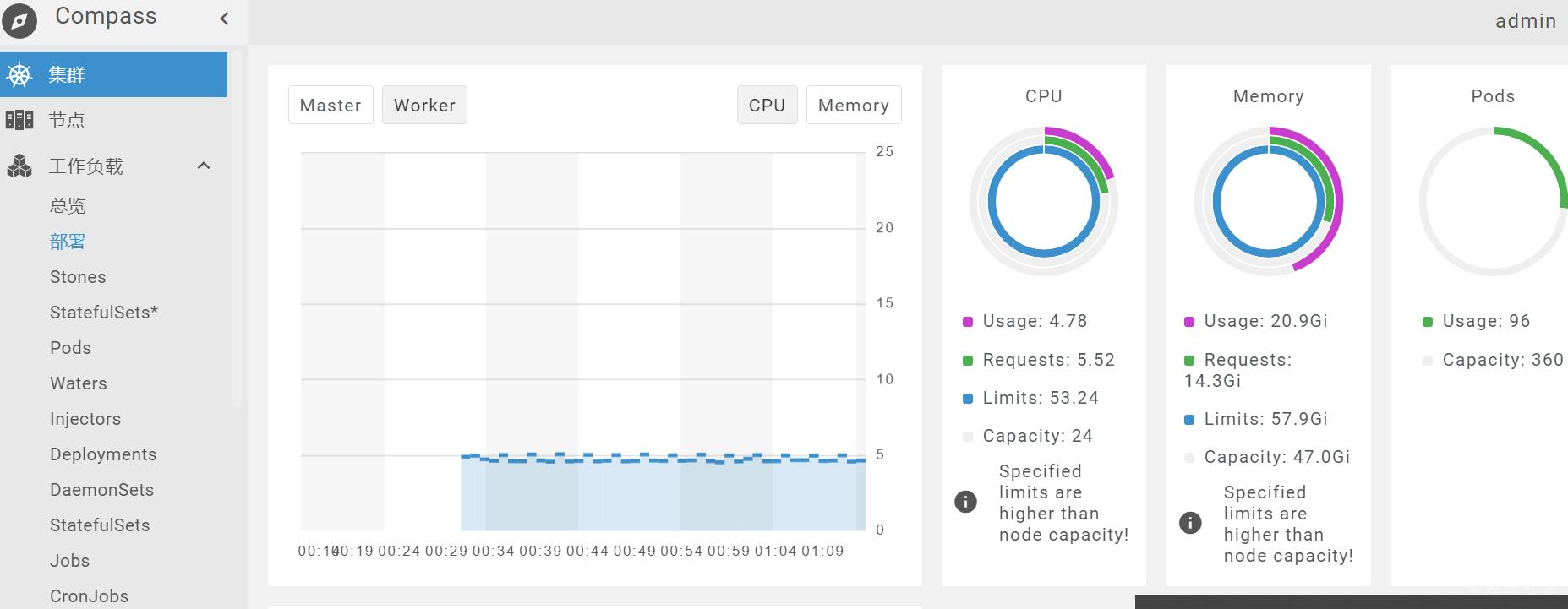The image size is (1568, 609).
Task: Click the blue Memory Limits legend swatch
Action: tap(1189, 420)
